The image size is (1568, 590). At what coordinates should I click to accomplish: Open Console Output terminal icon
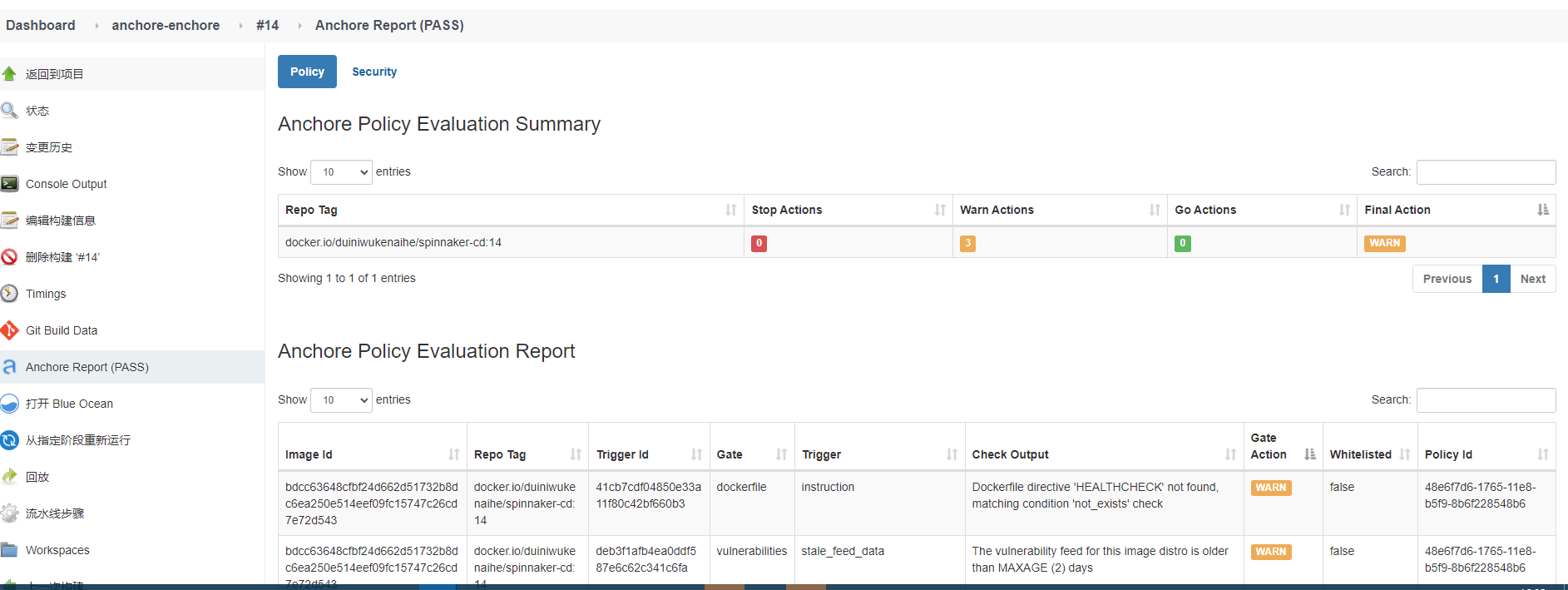click(10, 184)
